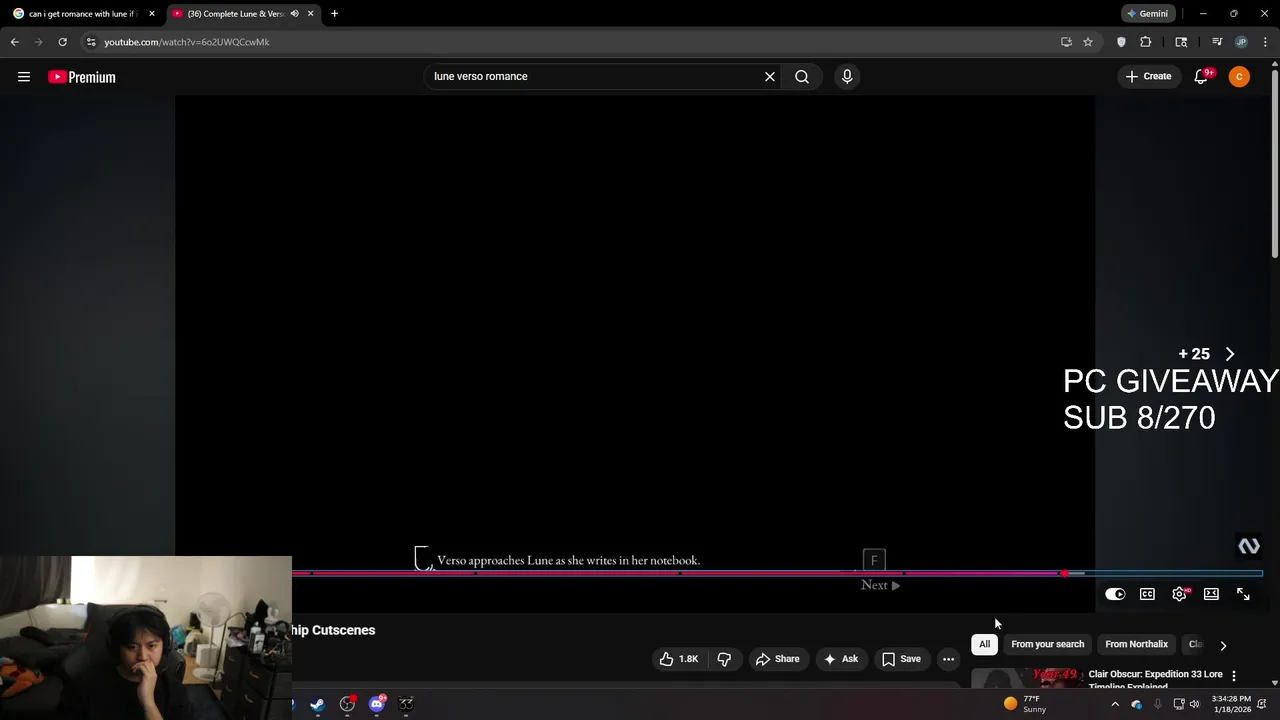Image resolution: width=1280 pixels, height=720 pixels.
Task: Click the red scrubber handle on the progress bar
Action: [1065, 573]
